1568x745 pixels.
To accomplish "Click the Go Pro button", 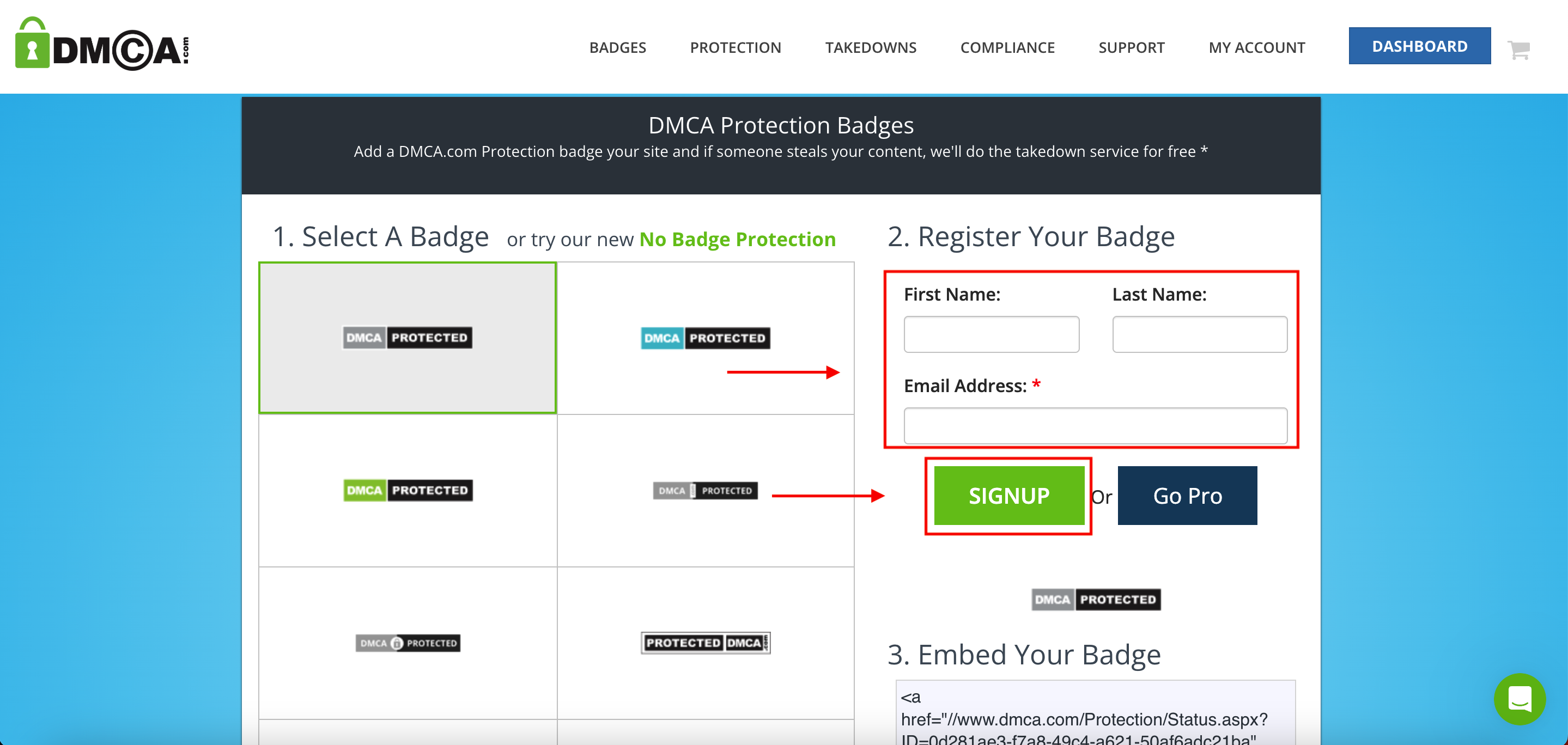I will coord(1187,496).
